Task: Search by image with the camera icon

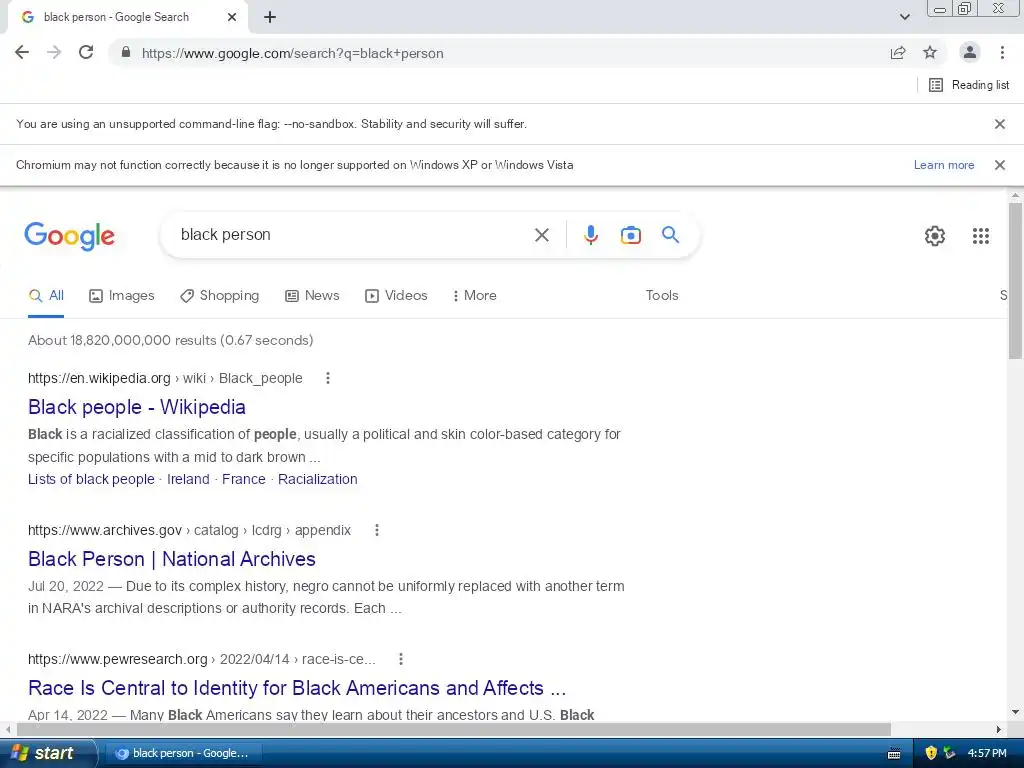Action: [630, 235]
